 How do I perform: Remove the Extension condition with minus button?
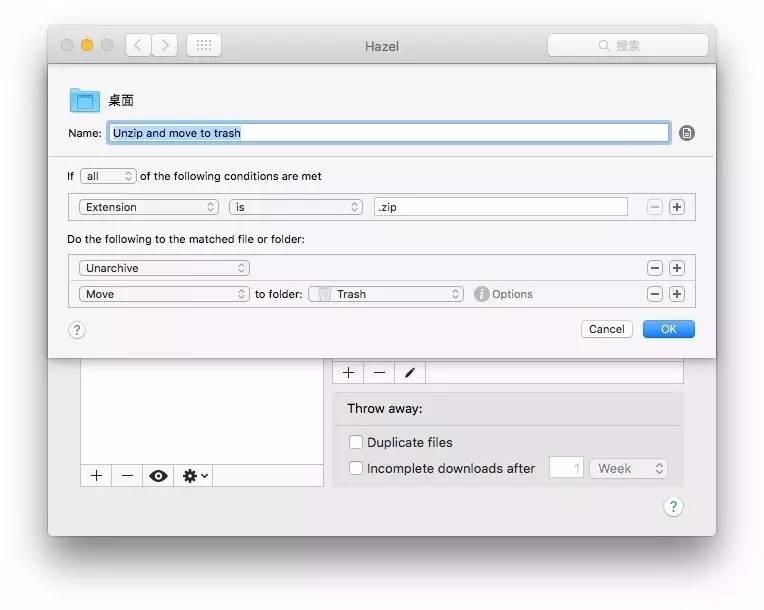pyautogui.click(x=654, y=207)
